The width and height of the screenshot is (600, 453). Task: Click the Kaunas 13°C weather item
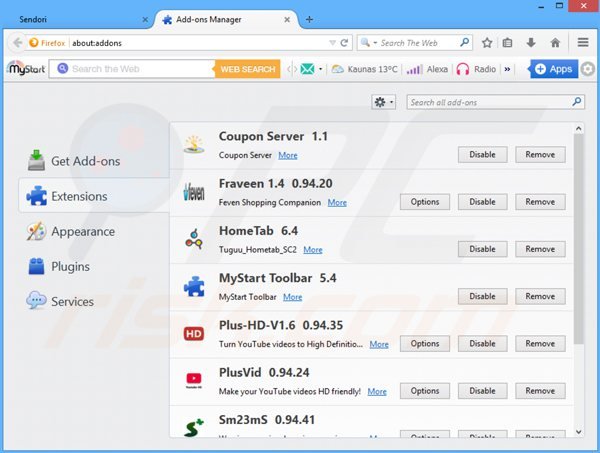[364, 69]
